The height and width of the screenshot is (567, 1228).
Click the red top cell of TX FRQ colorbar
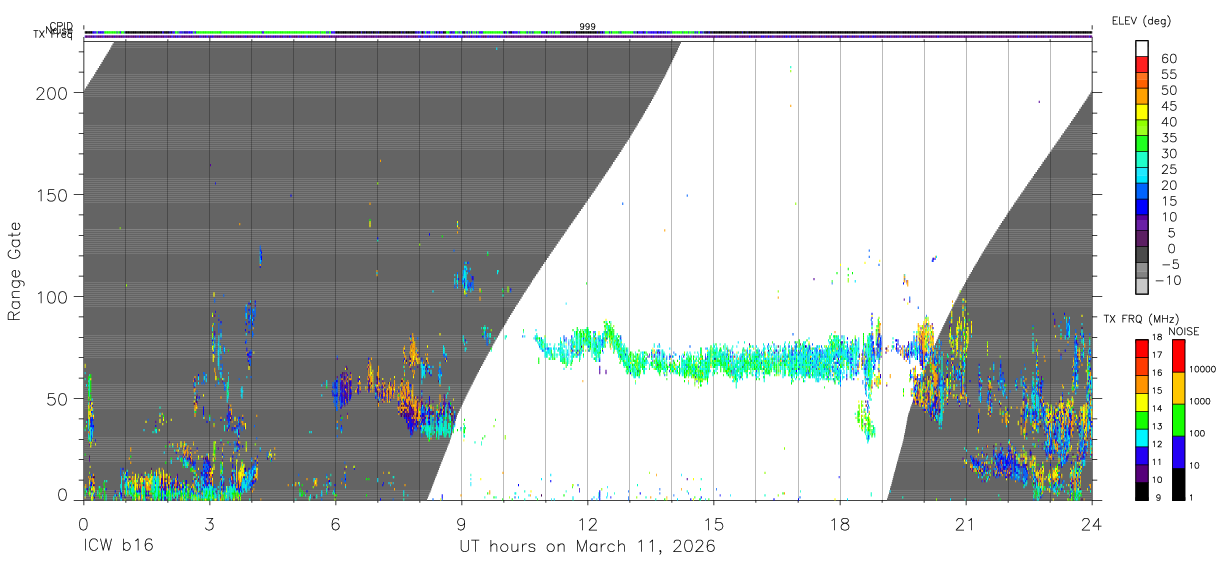[1142, 349]
